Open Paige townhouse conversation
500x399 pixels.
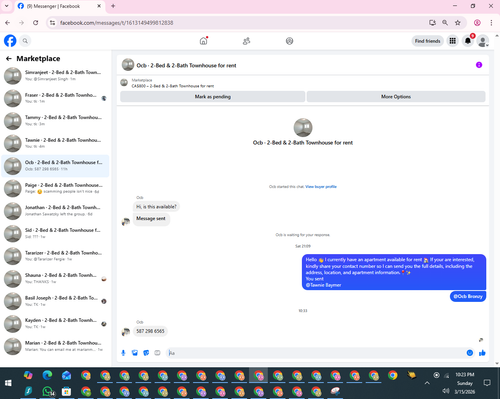pos(55,188)
